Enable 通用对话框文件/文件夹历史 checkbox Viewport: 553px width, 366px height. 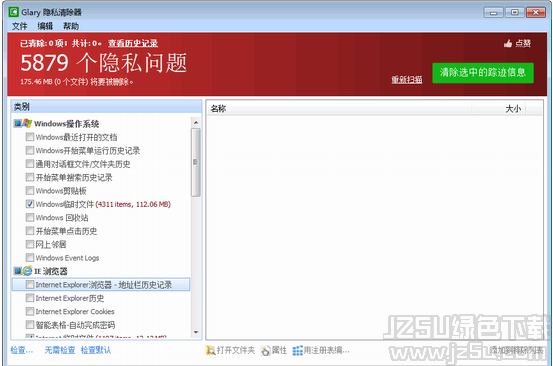pos(30,164)
